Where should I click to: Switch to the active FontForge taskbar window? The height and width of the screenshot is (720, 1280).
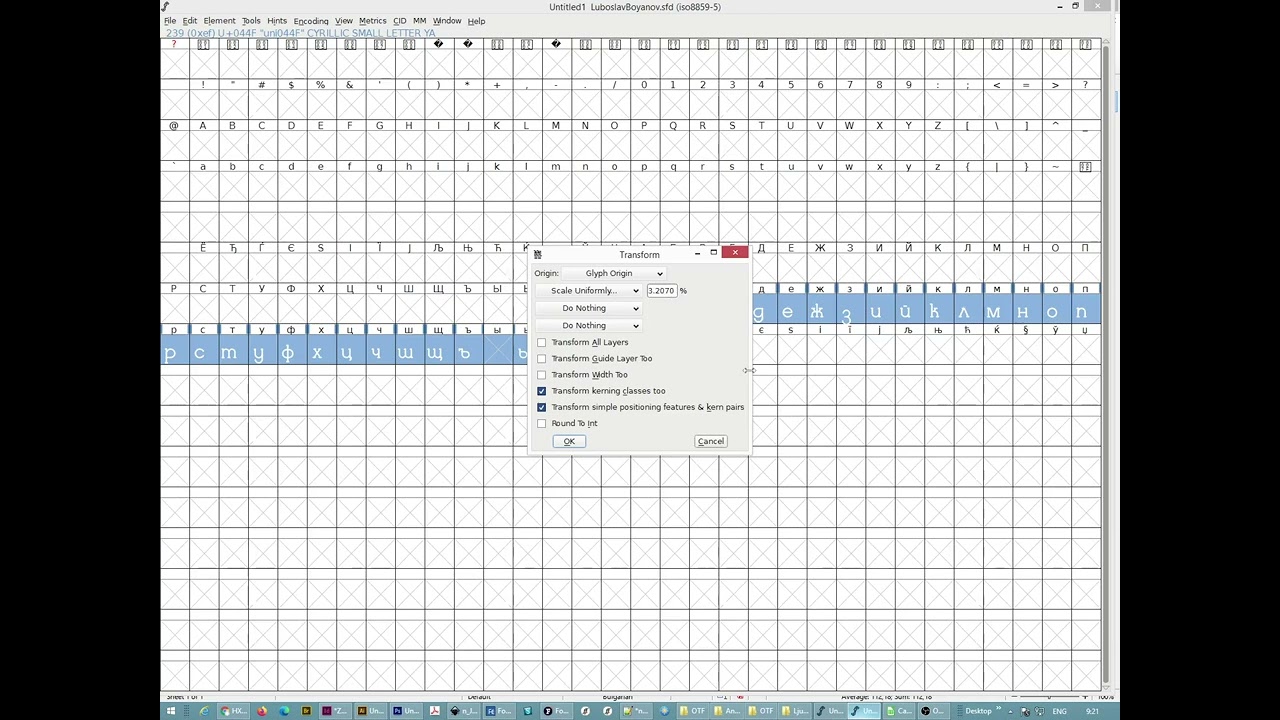point(863,711)
